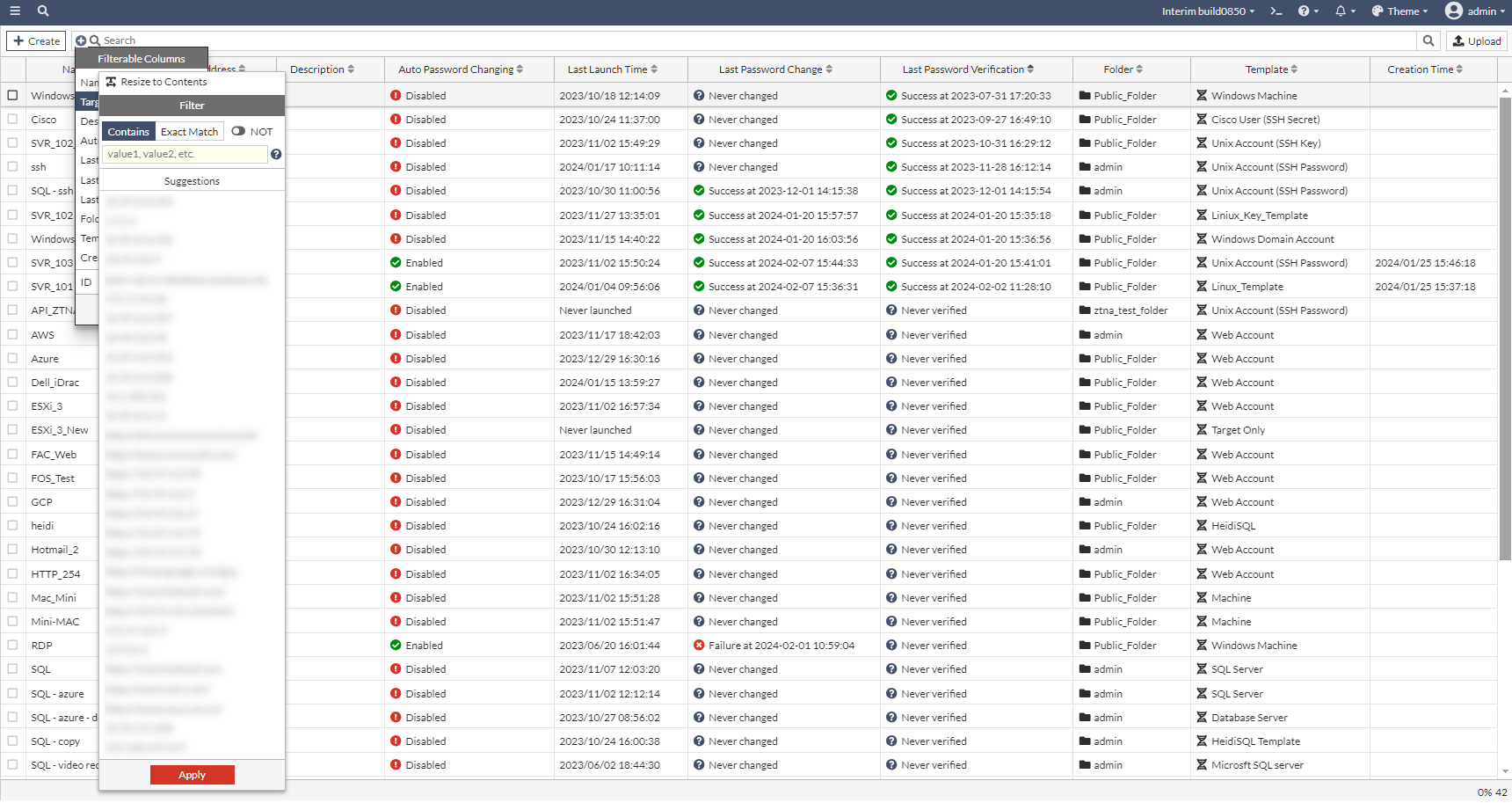Expand the help dropdown arrow

1316,11
